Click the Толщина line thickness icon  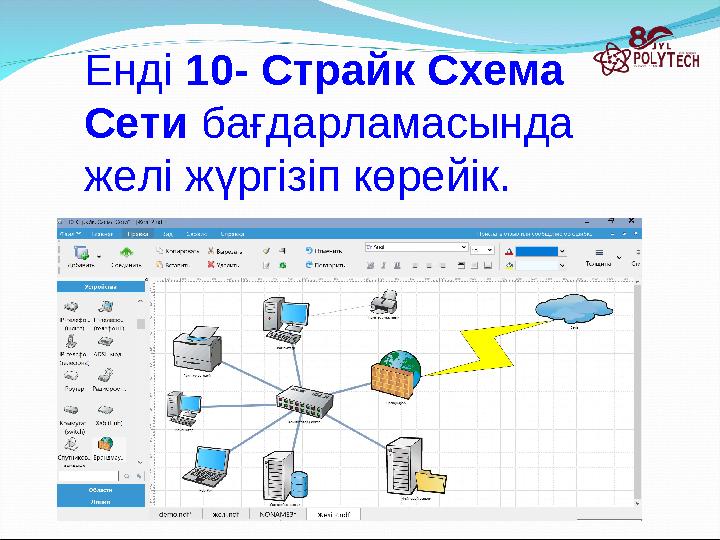(x=599, y=253)
